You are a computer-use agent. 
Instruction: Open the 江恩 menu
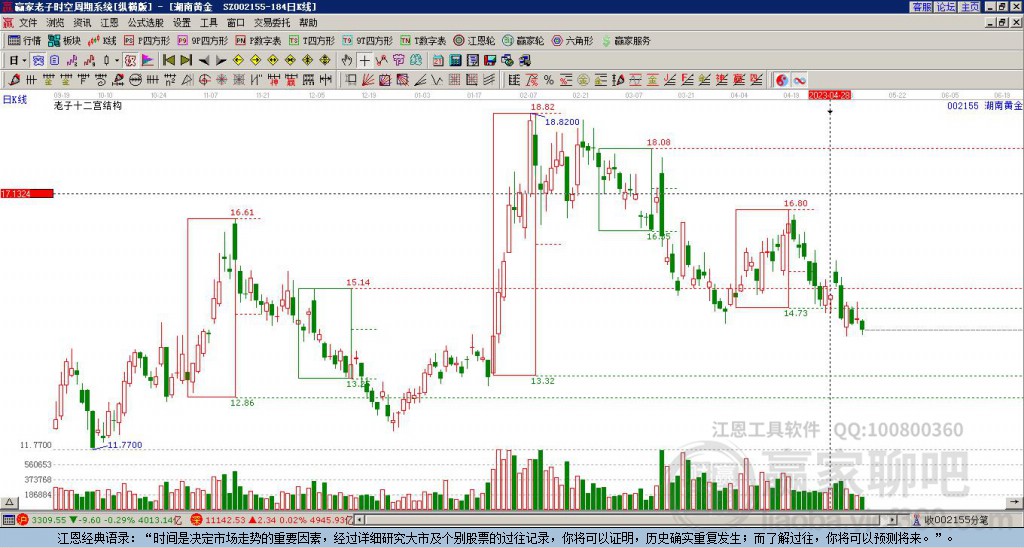click(109, 23)
